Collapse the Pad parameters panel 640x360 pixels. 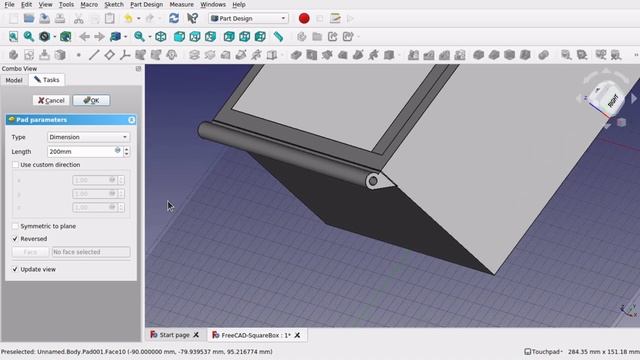point(131,120)
